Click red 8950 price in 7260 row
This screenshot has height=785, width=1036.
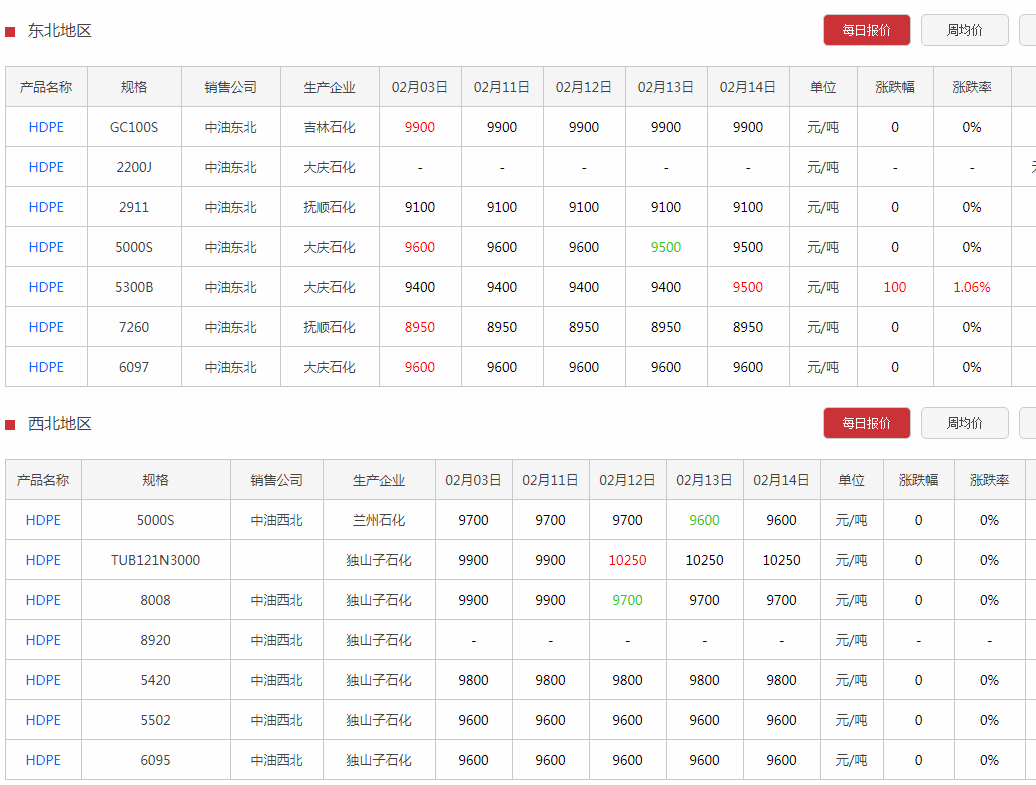(x=420, y=327)
